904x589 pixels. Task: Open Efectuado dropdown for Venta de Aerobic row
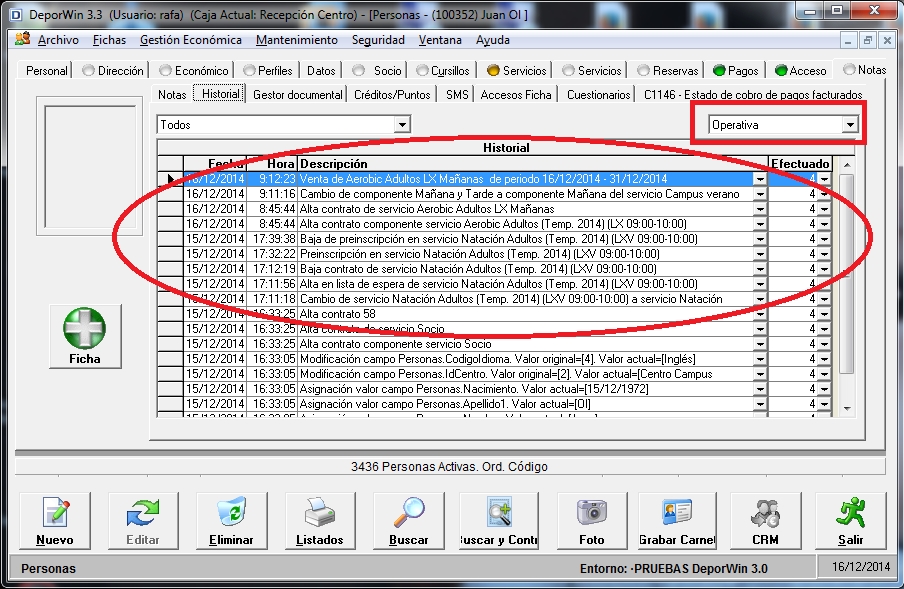(824, 179)
